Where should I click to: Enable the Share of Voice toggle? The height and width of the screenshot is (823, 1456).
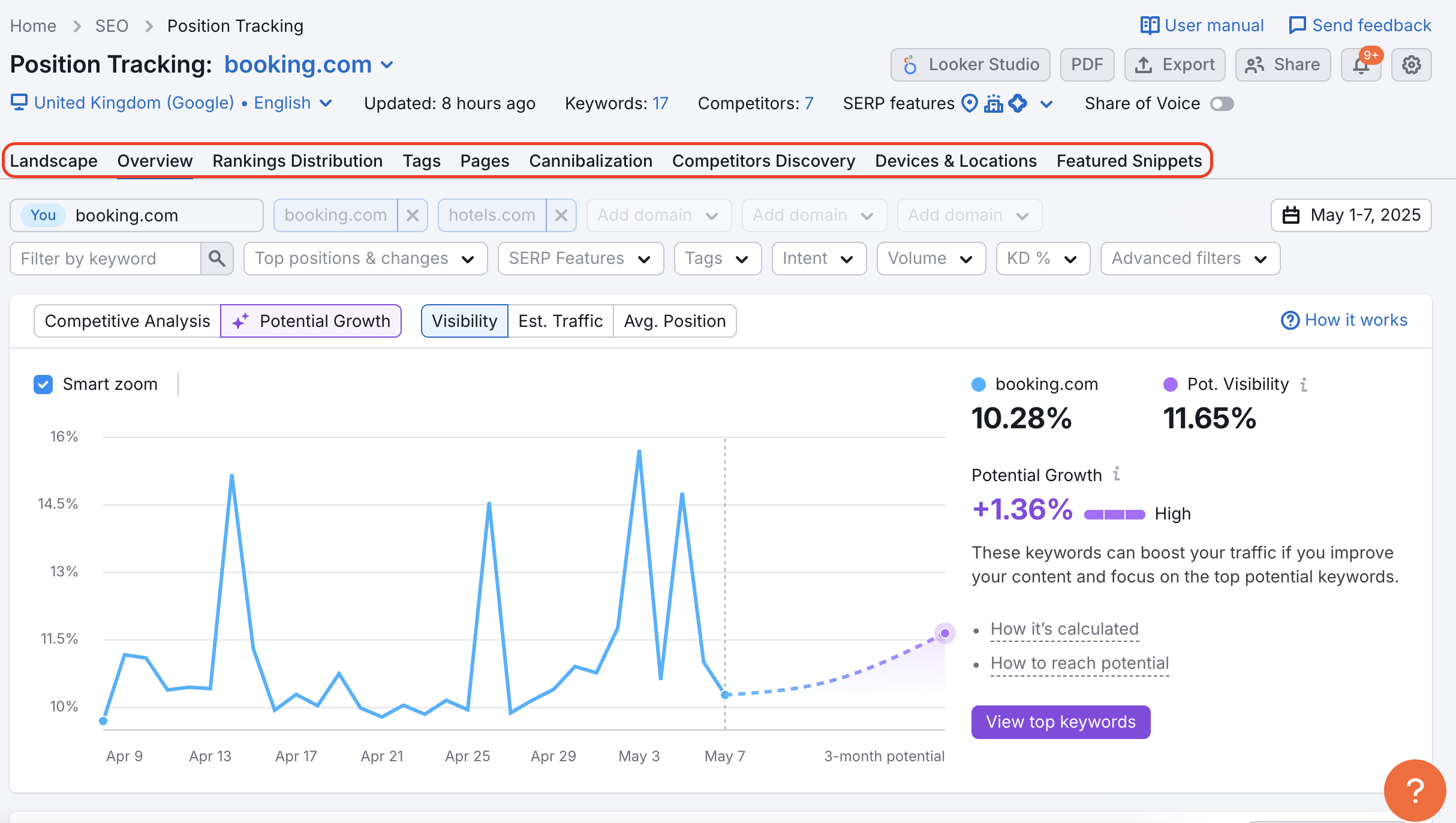click(1222, 103)
